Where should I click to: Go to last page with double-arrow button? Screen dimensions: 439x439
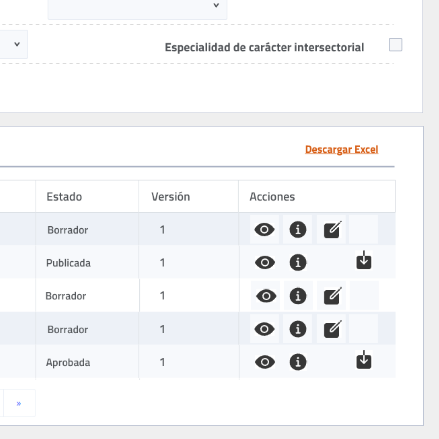pyautogui.click(x=19, y=403)
